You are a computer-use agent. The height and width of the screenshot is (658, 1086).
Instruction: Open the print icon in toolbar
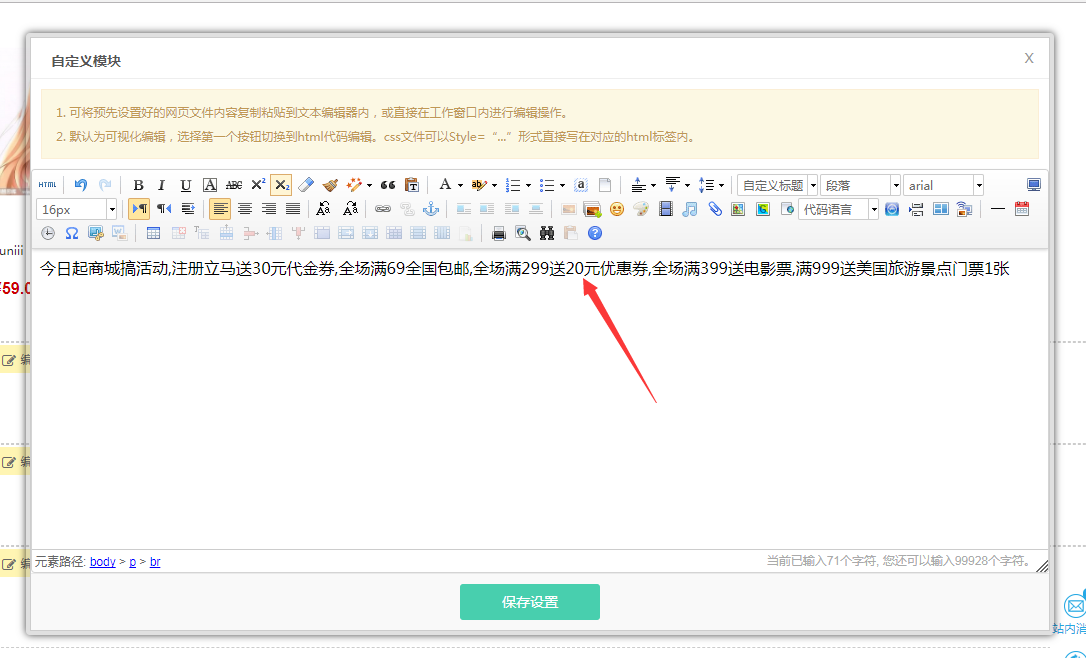point(499,233)
